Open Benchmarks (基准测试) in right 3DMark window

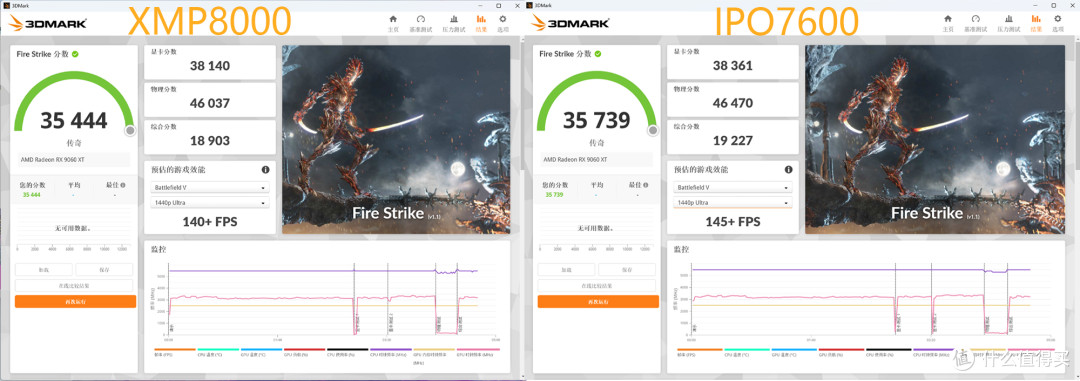(x=976, y=23)
